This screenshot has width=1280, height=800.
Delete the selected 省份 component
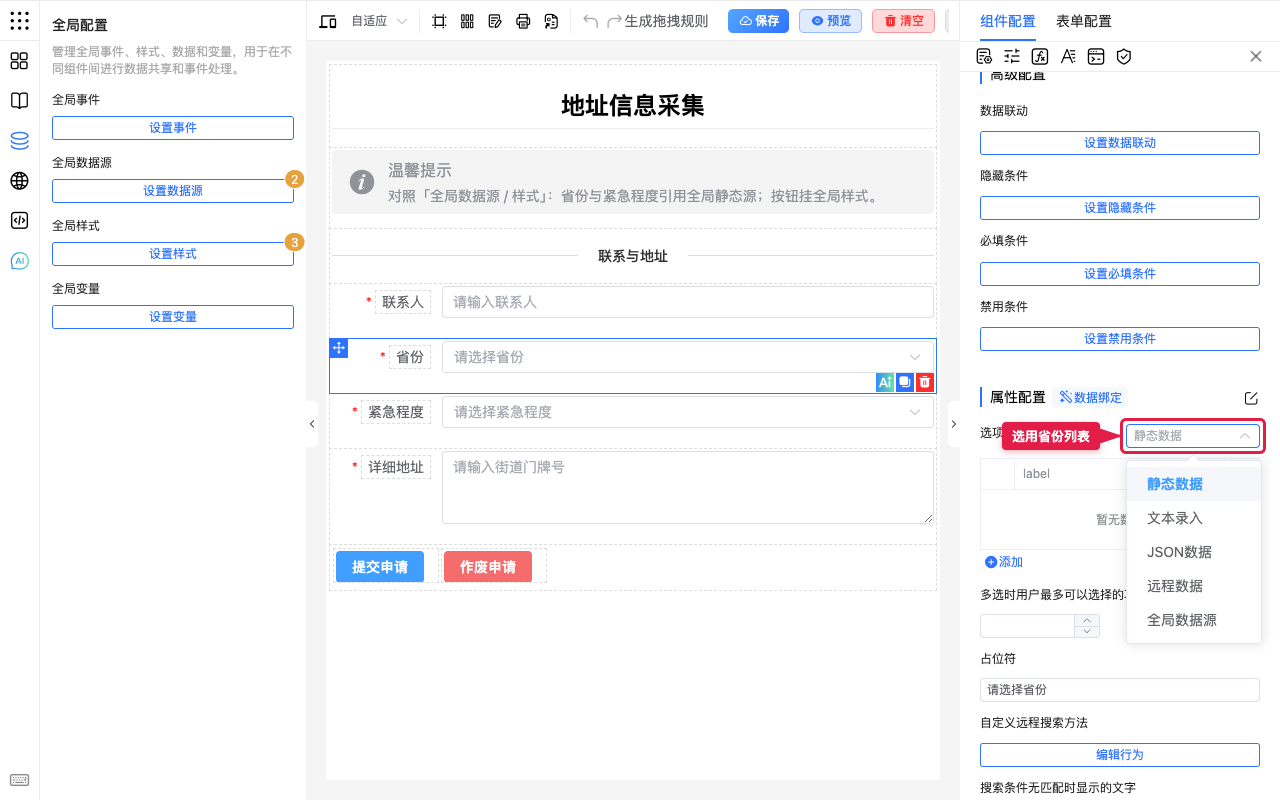[x=925, y=382]
